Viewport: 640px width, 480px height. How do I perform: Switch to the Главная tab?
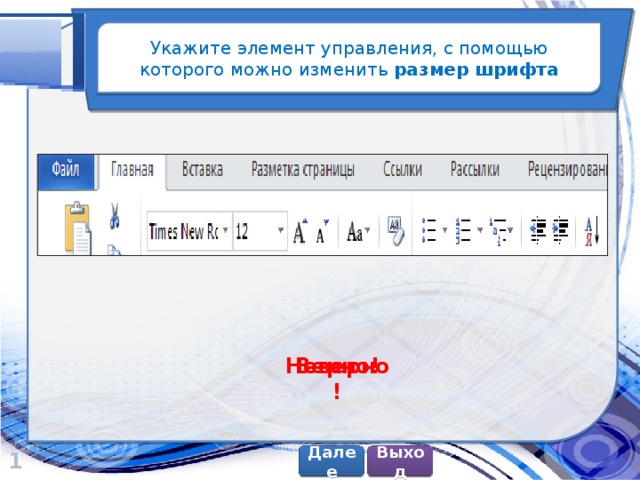point(132,171)
